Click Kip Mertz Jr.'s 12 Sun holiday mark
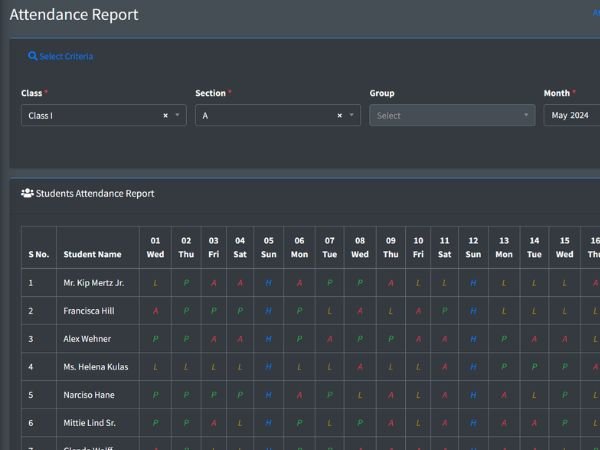The height and width of the screenshot is (450, 600). coord(473,283)
